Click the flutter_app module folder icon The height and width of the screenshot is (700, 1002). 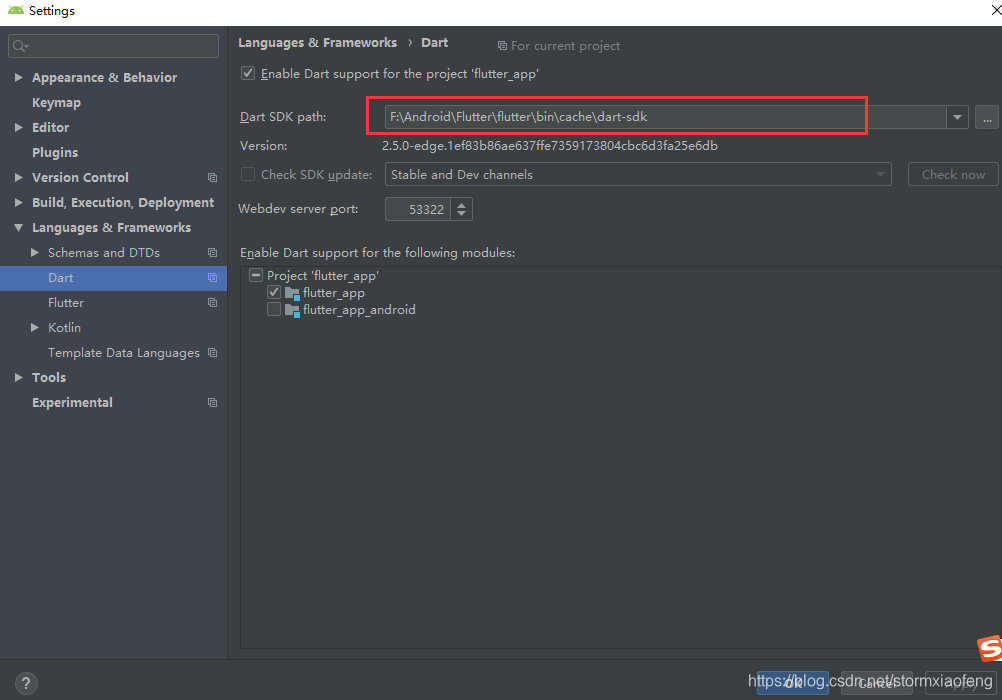(x=292, y=293)
